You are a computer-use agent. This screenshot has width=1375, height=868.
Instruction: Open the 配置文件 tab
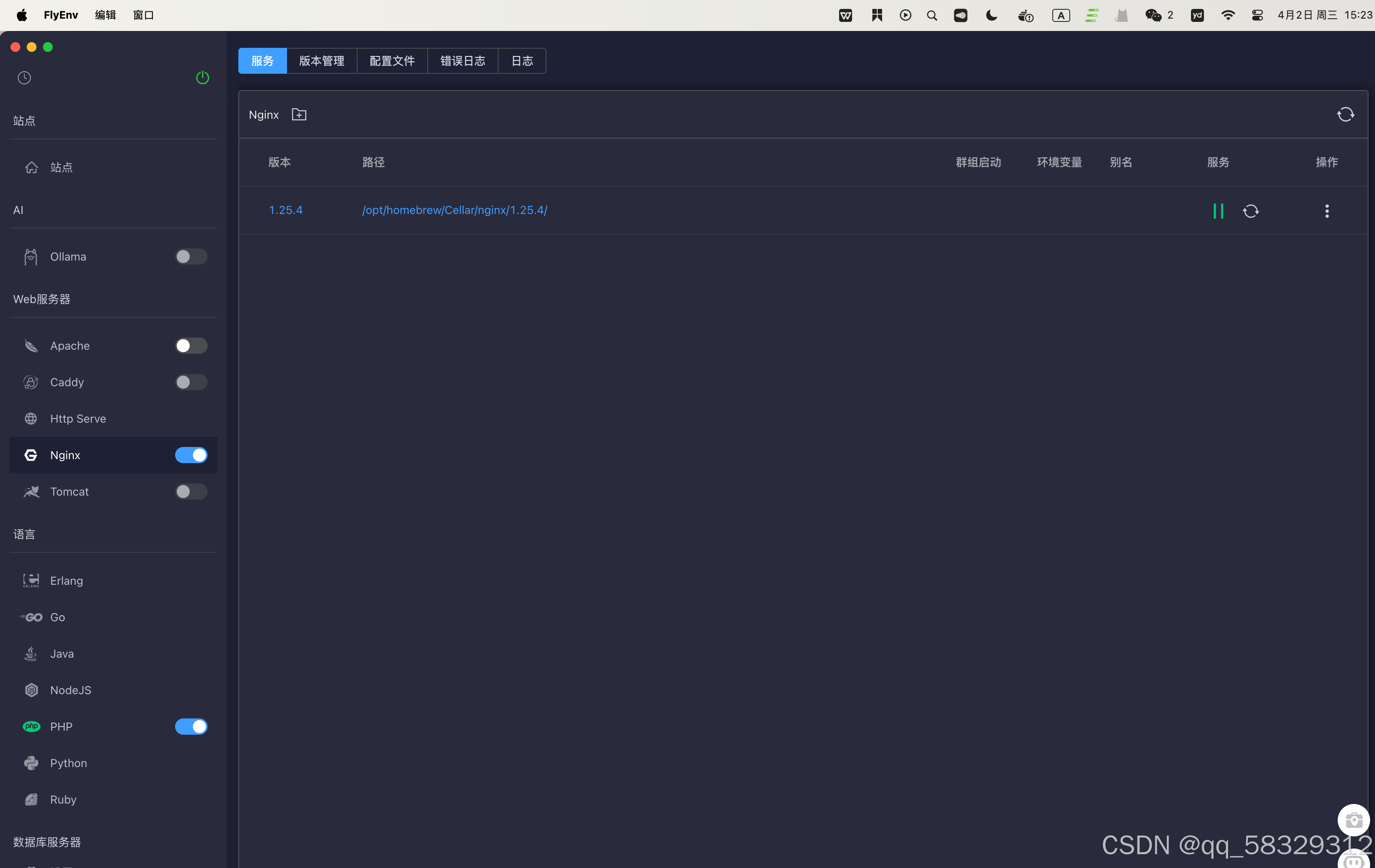(x=392, y=61)
